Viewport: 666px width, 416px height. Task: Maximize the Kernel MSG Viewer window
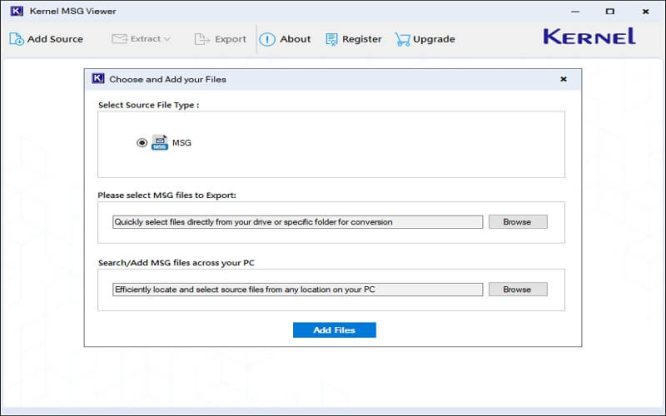(610, 11)
